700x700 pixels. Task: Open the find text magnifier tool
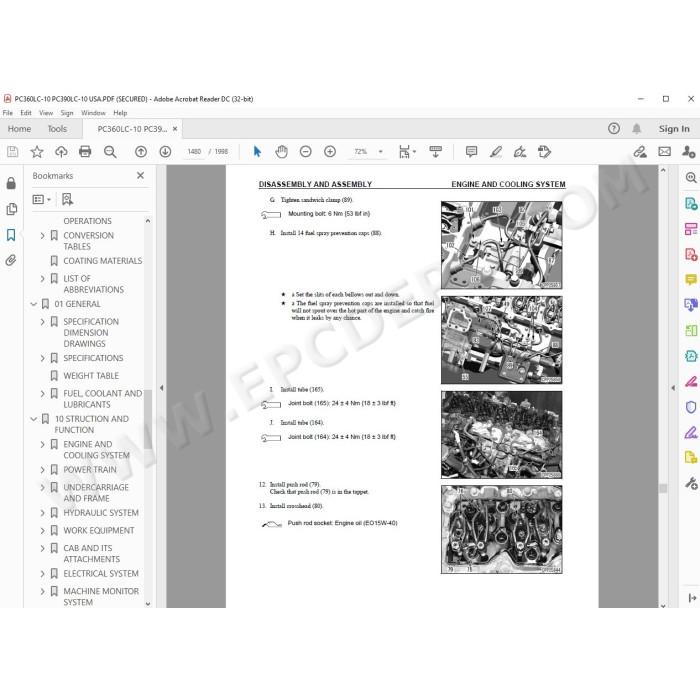click(110, 152)
